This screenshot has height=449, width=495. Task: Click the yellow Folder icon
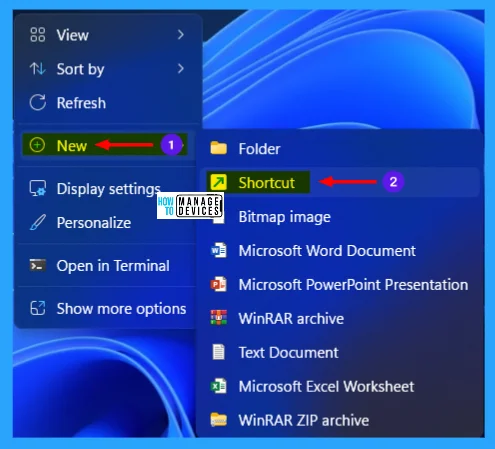(219, 148)
